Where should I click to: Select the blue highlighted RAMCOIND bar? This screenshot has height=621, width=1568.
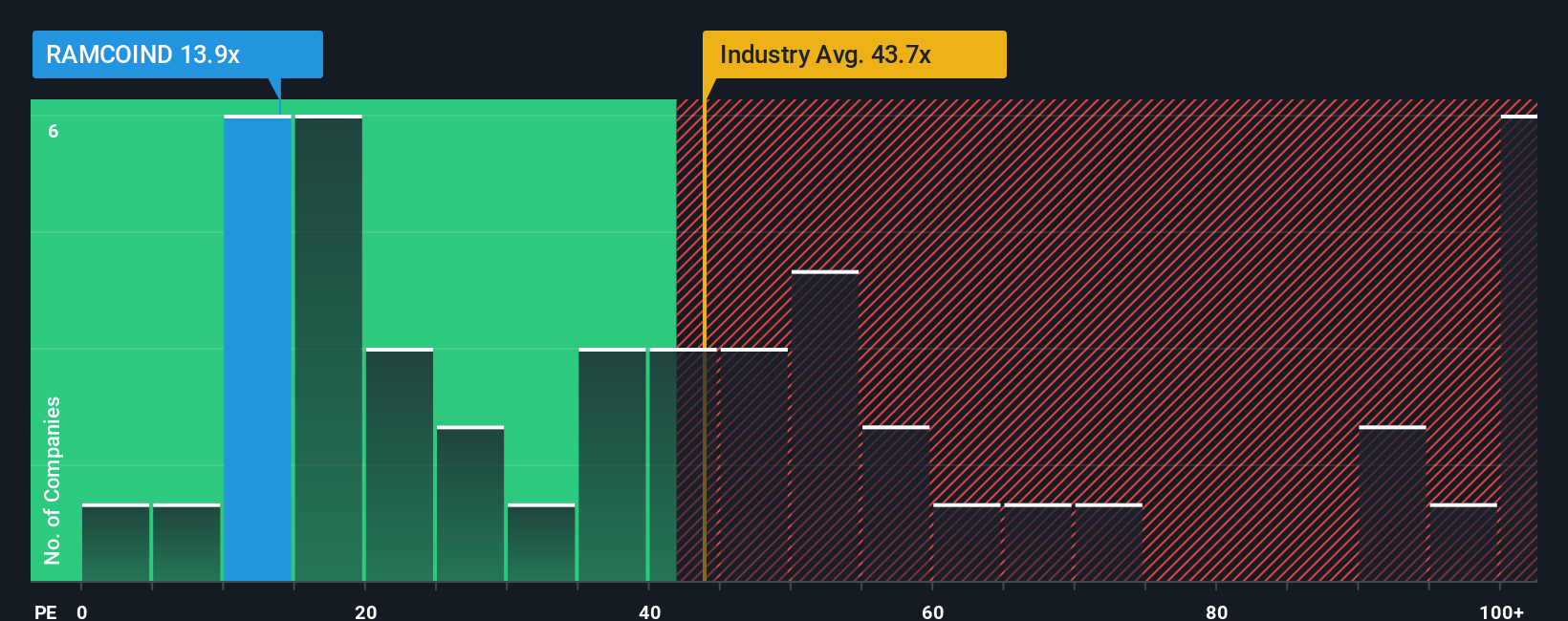(258, 348)
